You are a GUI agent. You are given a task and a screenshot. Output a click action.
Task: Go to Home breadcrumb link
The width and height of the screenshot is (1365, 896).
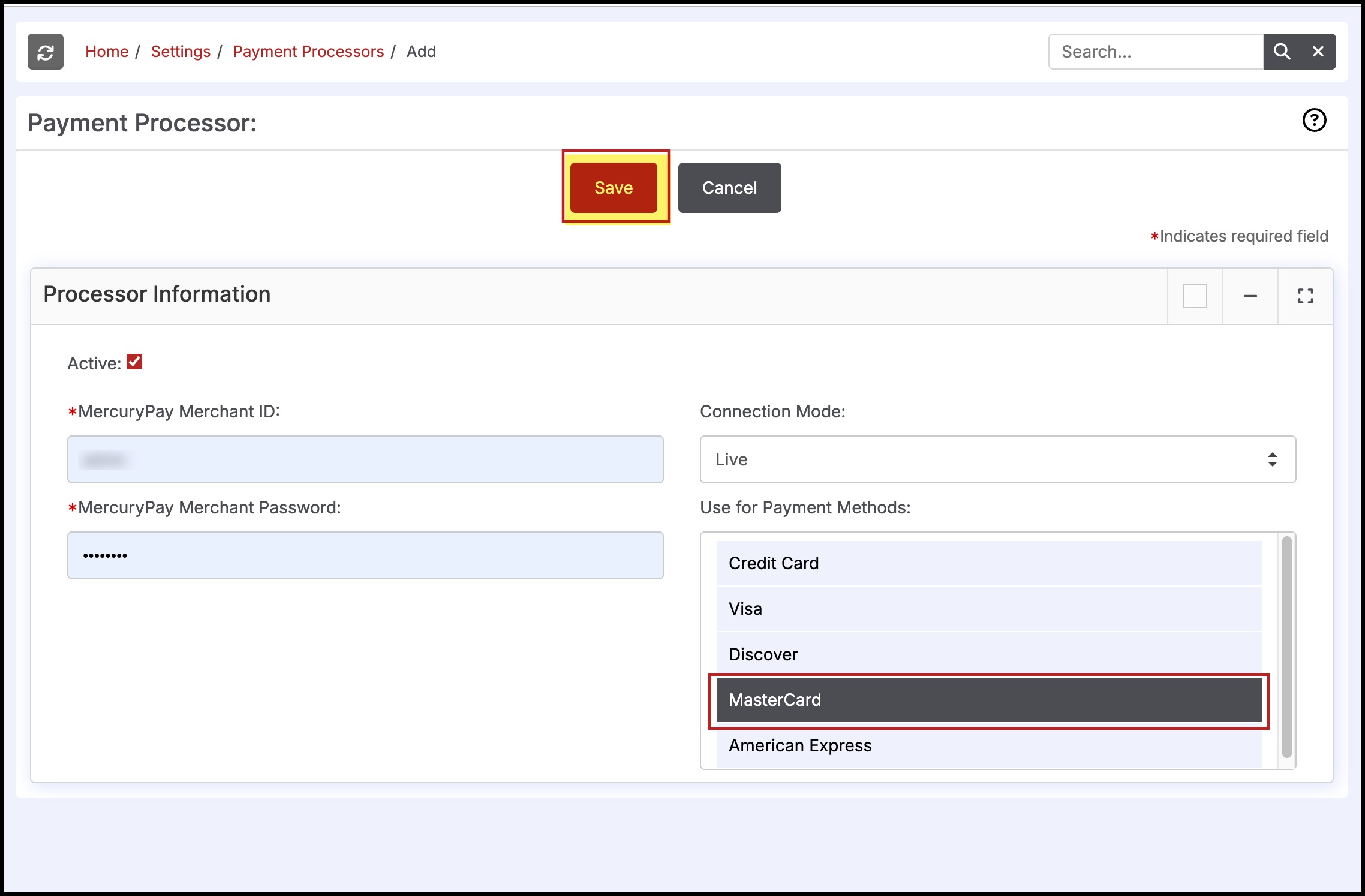pos(107,52)
